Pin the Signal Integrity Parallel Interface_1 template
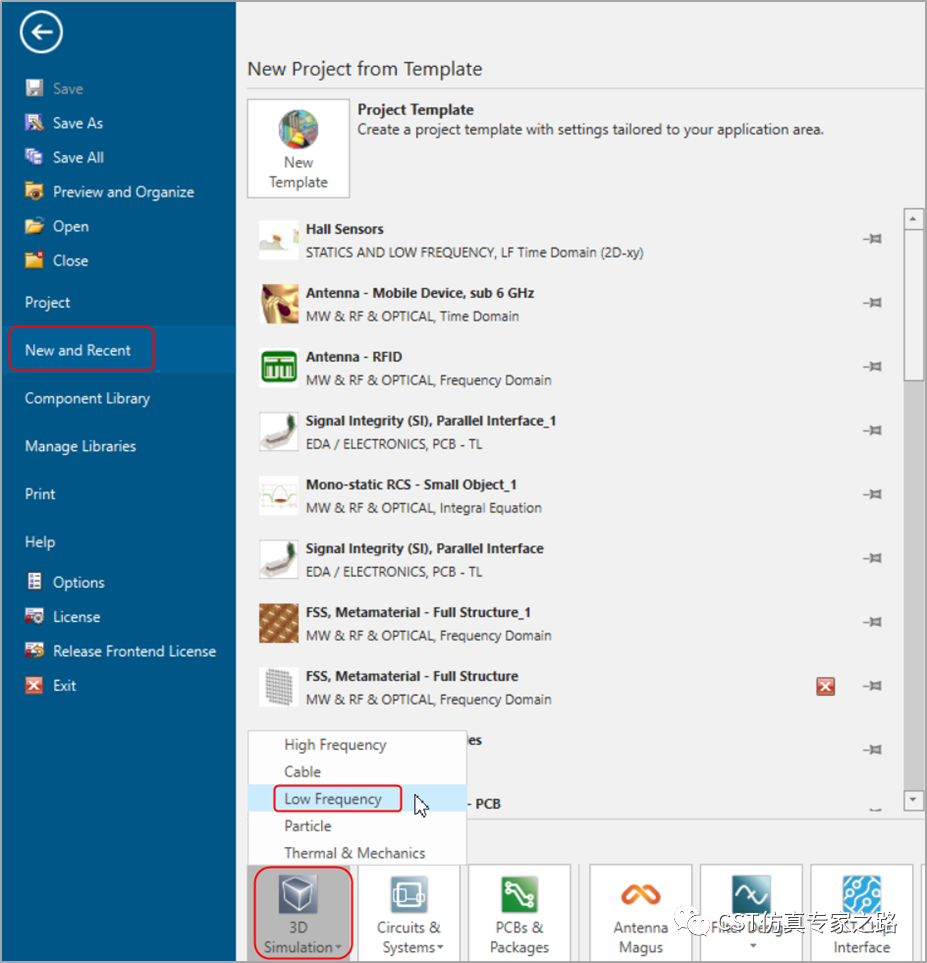Screen dimensions: 927x963 pyautogui.click(x=872, y=431)
